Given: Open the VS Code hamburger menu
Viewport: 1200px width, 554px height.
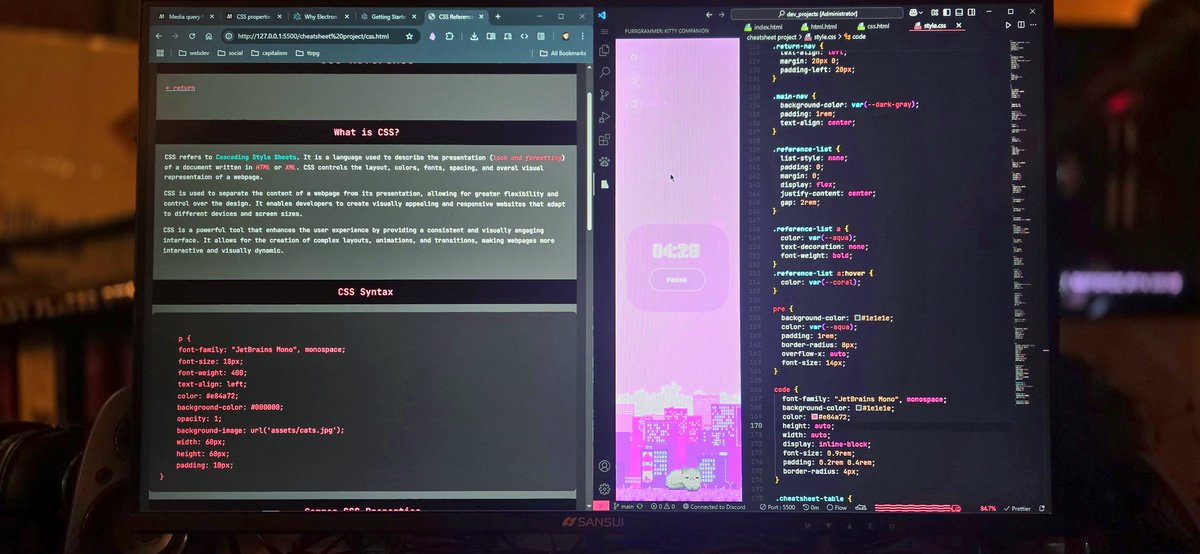Looking at the screenshot, I should pyautogui.click(x=604, y=31).
